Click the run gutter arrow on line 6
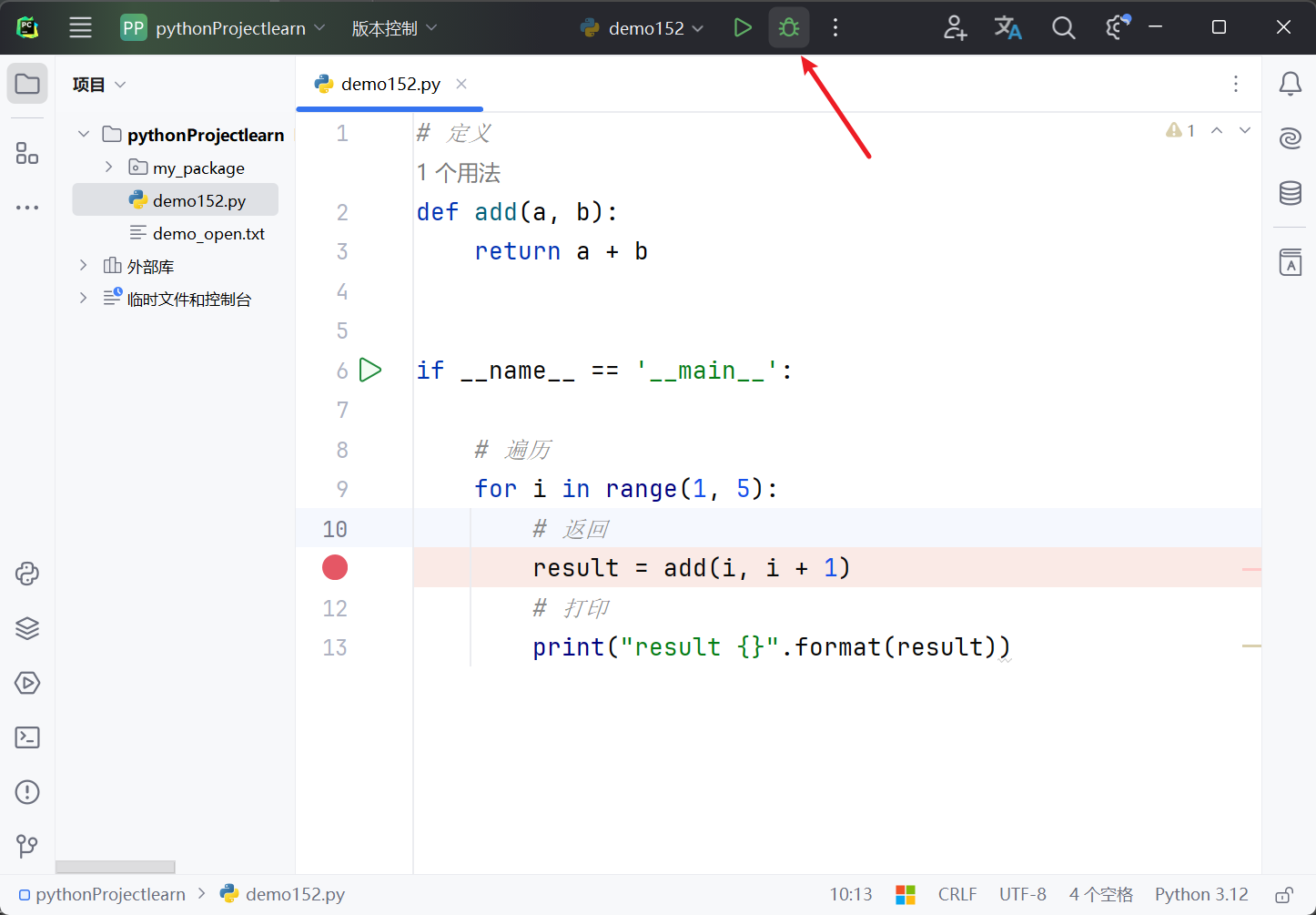This screenshot has width=1316, height=915. pyautogui.click(x=370, y=370)
